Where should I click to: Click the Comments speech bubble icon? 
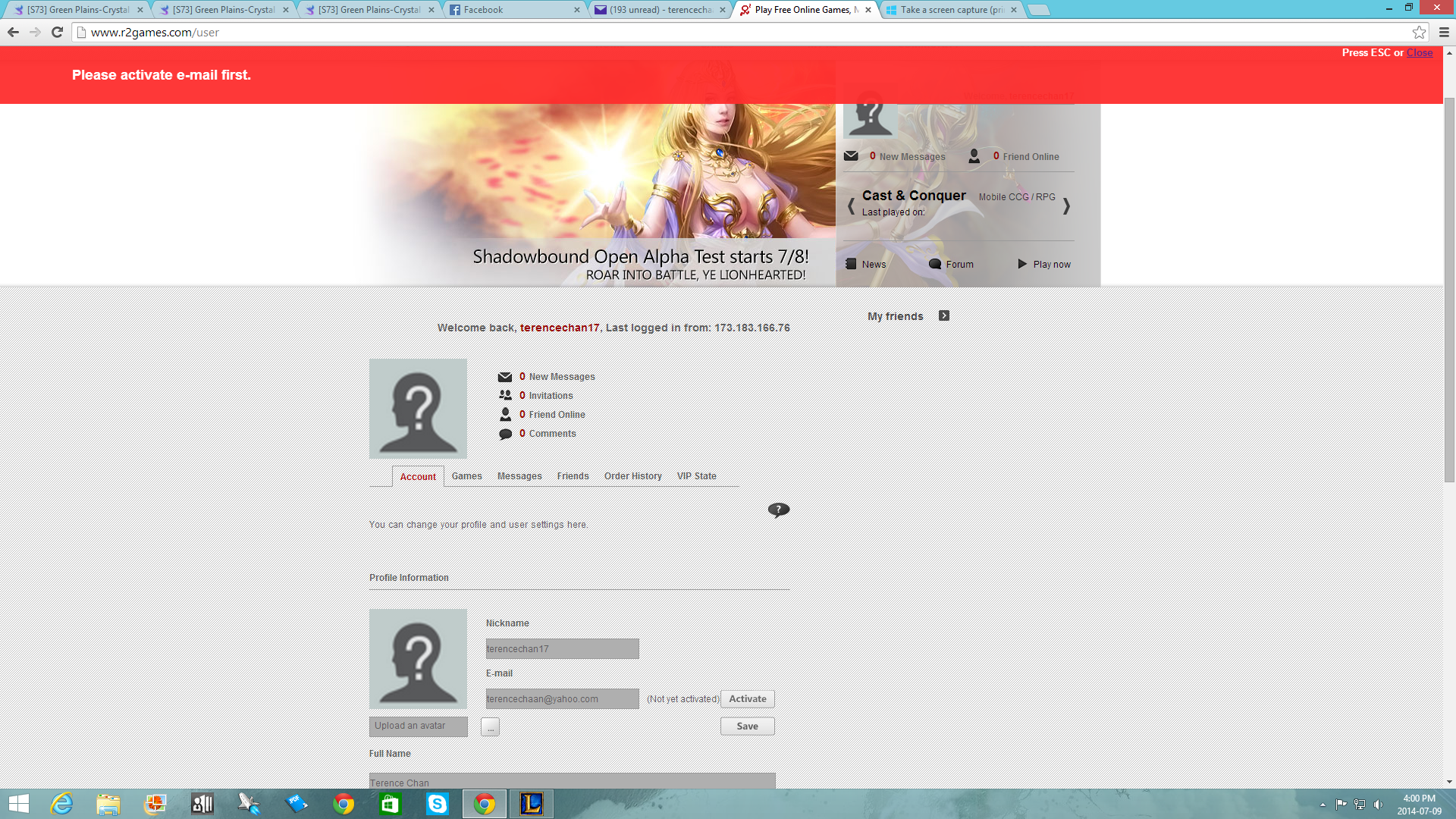coord(505,434)
